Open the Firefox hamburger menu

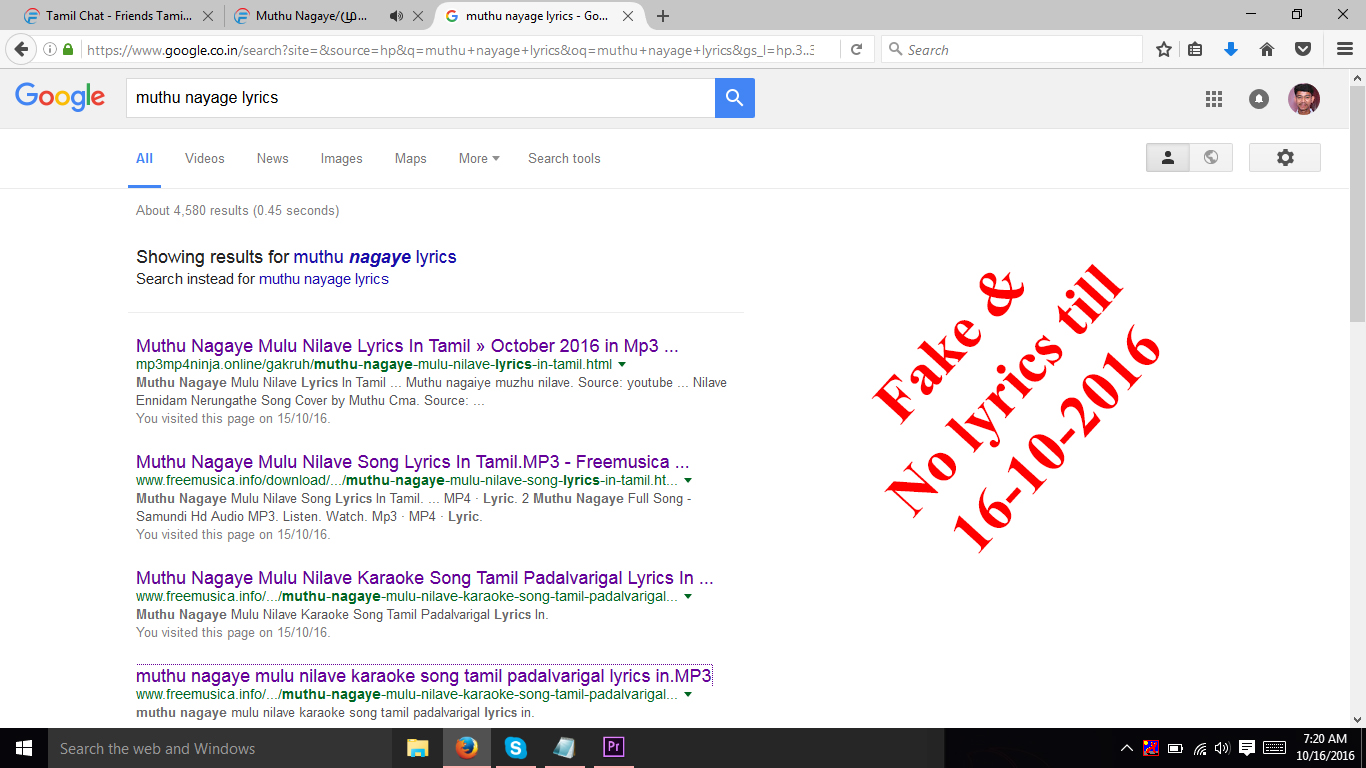point(1345,49)
